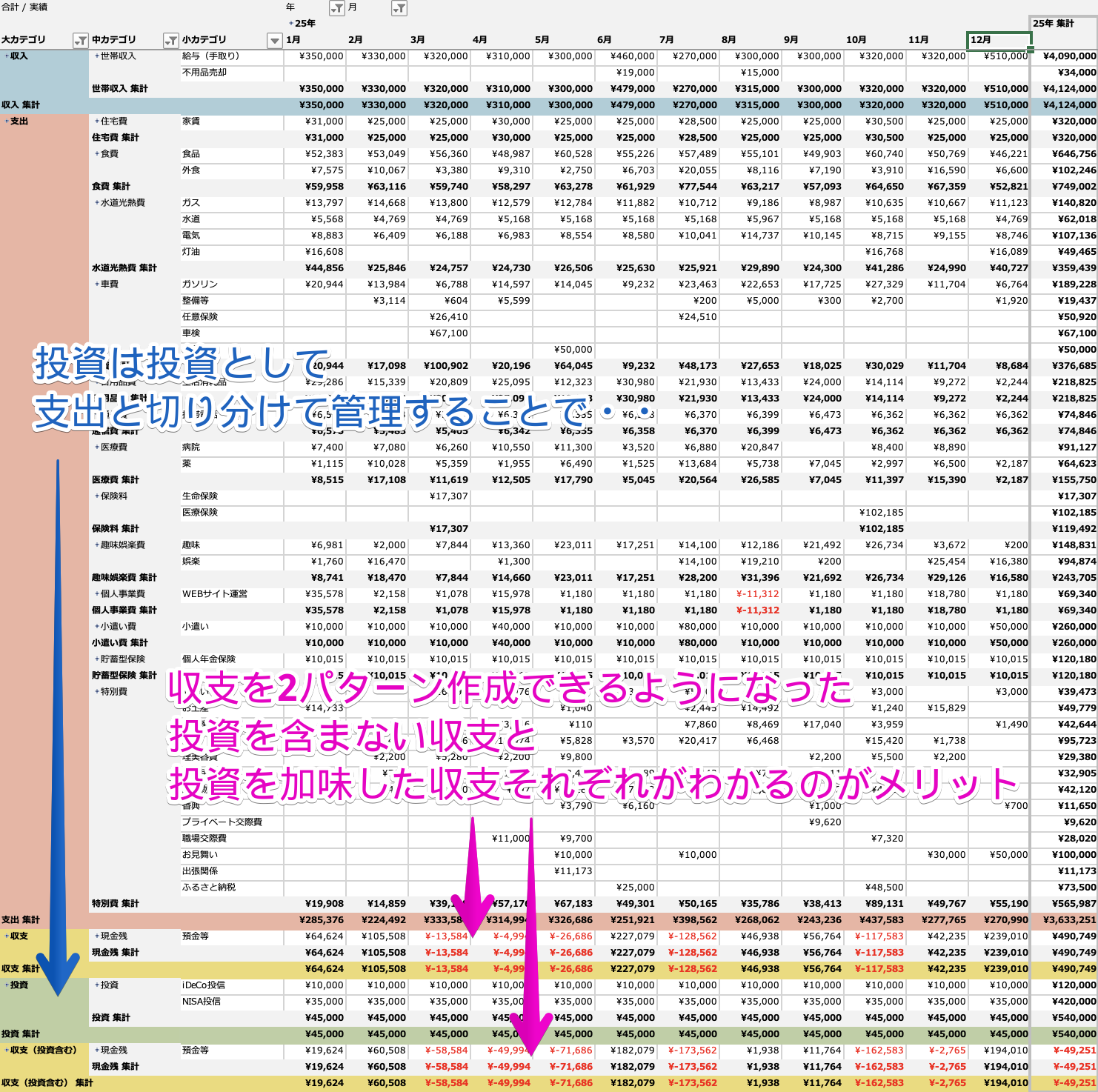Toggle the 医療費 group expand icon

[96, 447]
